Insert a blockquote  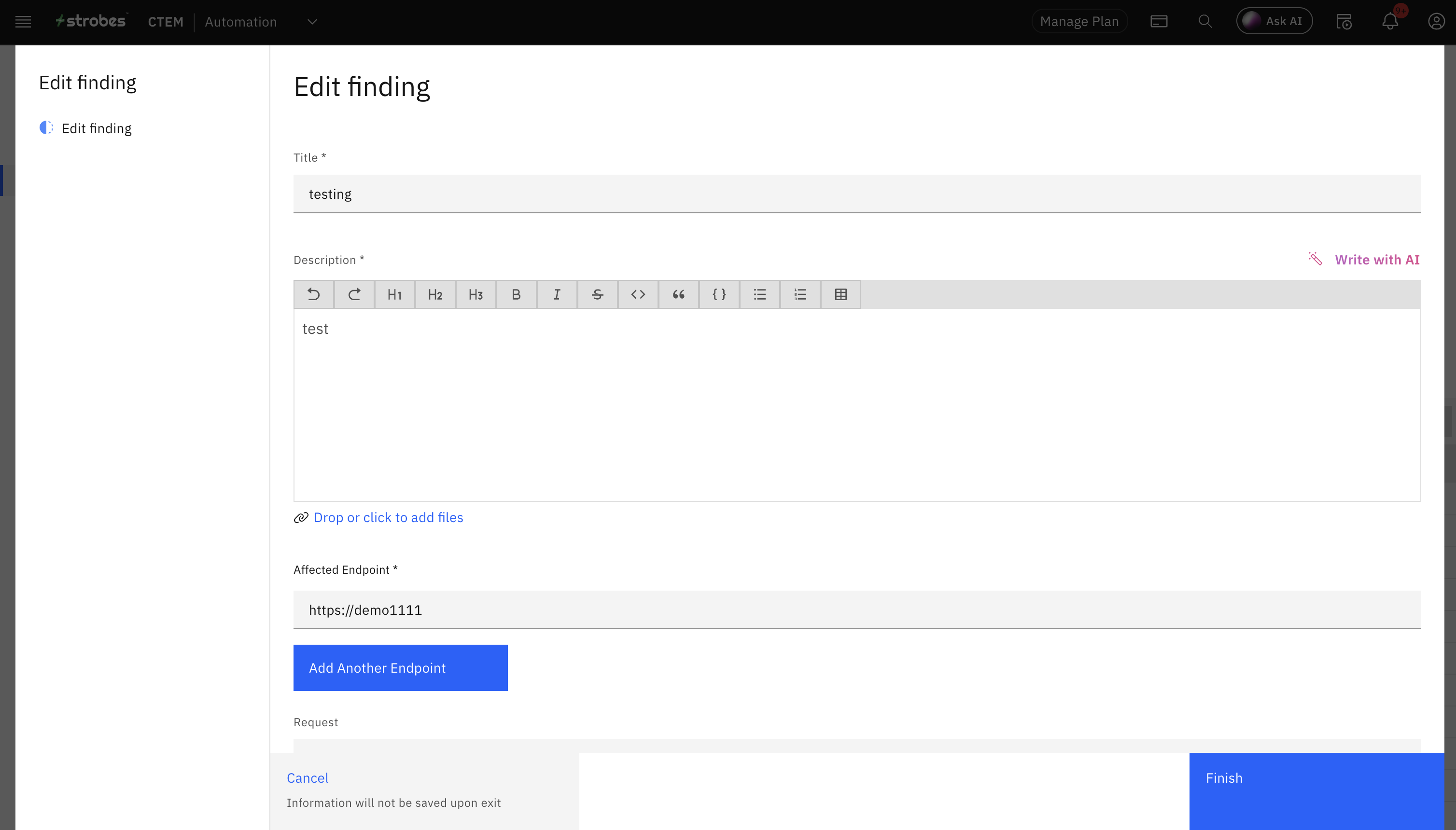pyautogui.click(x=678, y=294)
